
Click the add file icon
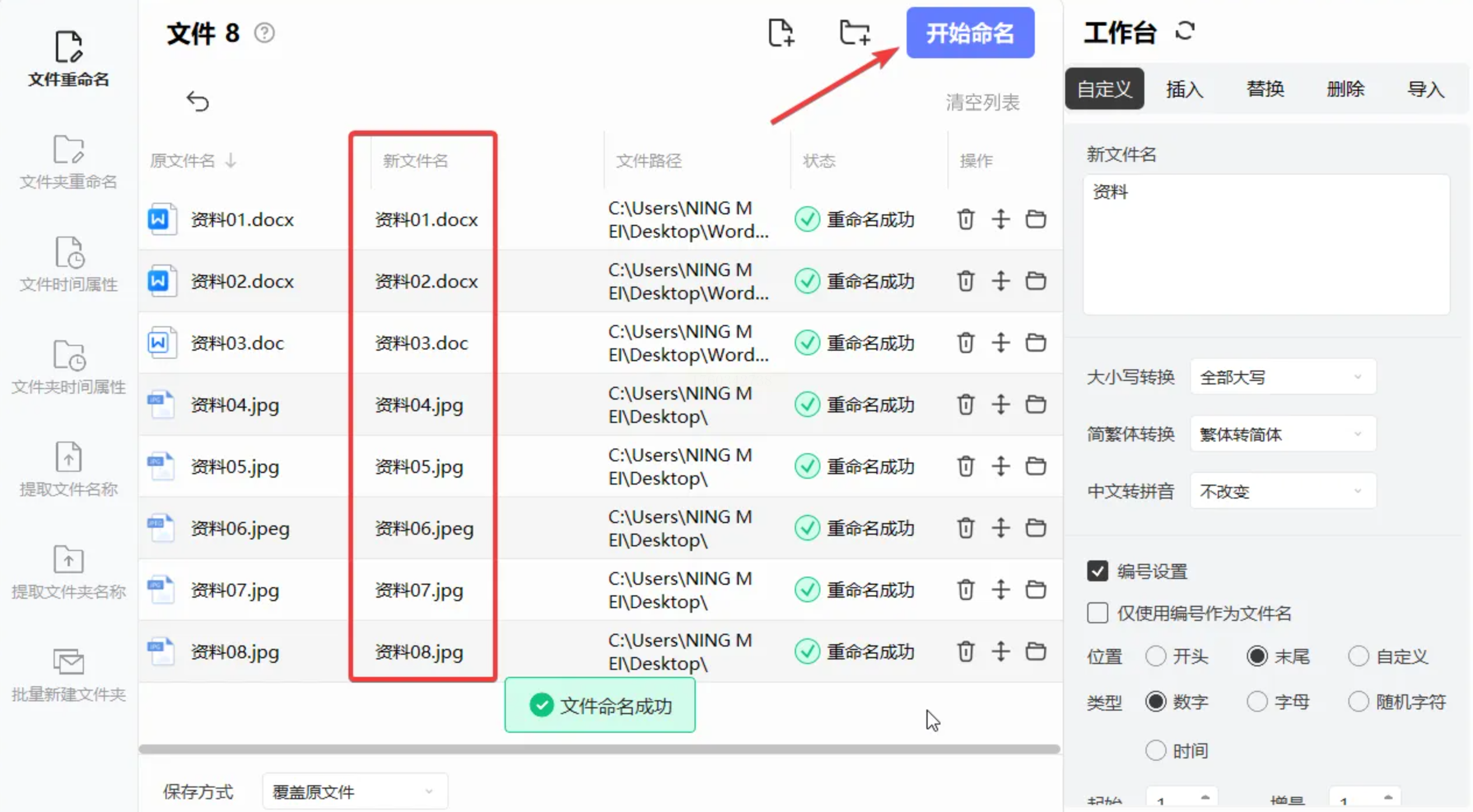(x=781, y=33)
